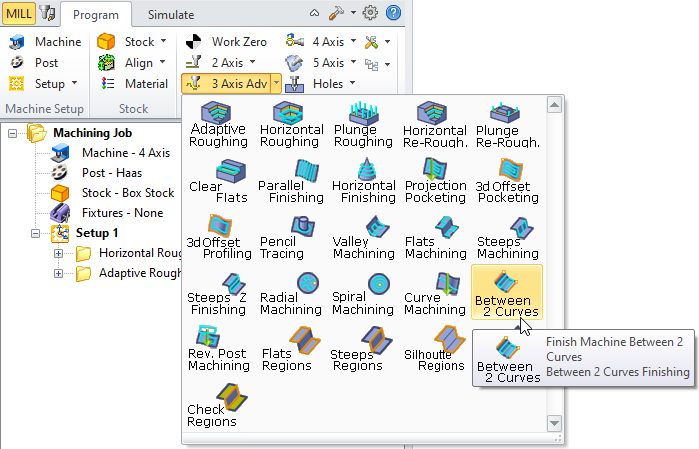Choose Plunge Roughing from the gallery
The height and width of the screenshot is (449, 699).
pyautogui.click(x=363, y=124)
